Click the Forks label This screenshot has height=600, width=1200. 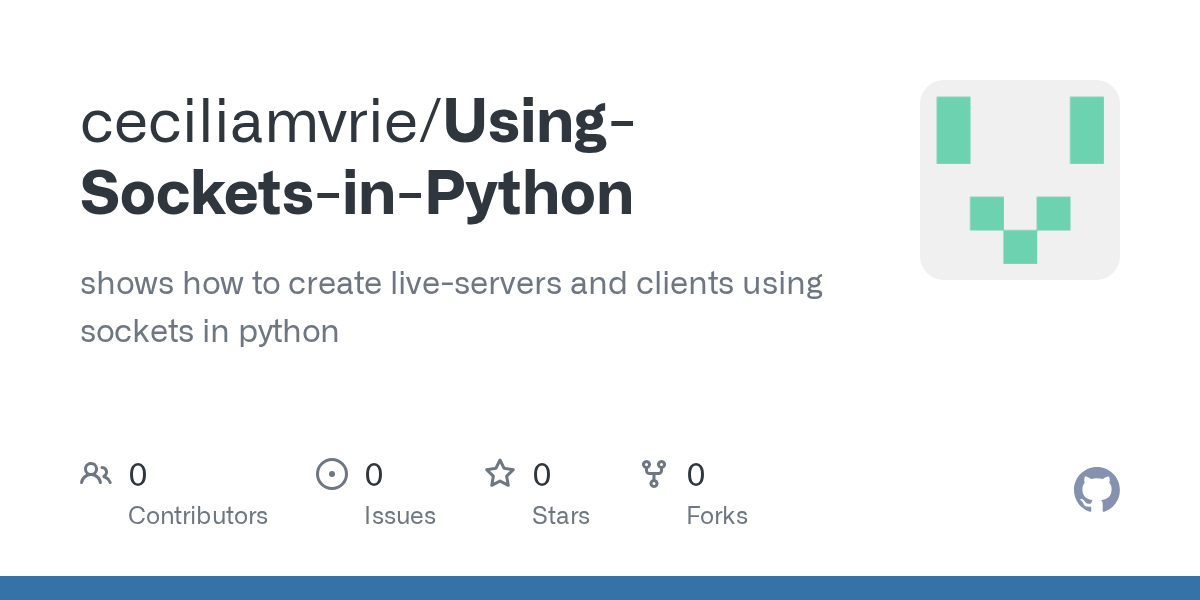pyautogui.click(x=717, y=515)
